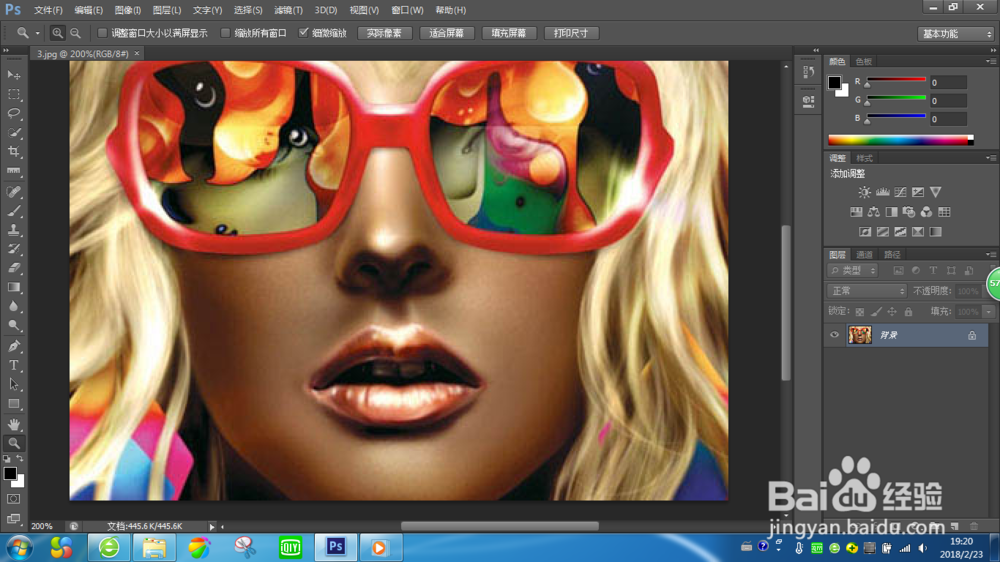The image size is (1000, 562).
Task: Select the Spot Healing Brush tool
Action: (13, 191)
